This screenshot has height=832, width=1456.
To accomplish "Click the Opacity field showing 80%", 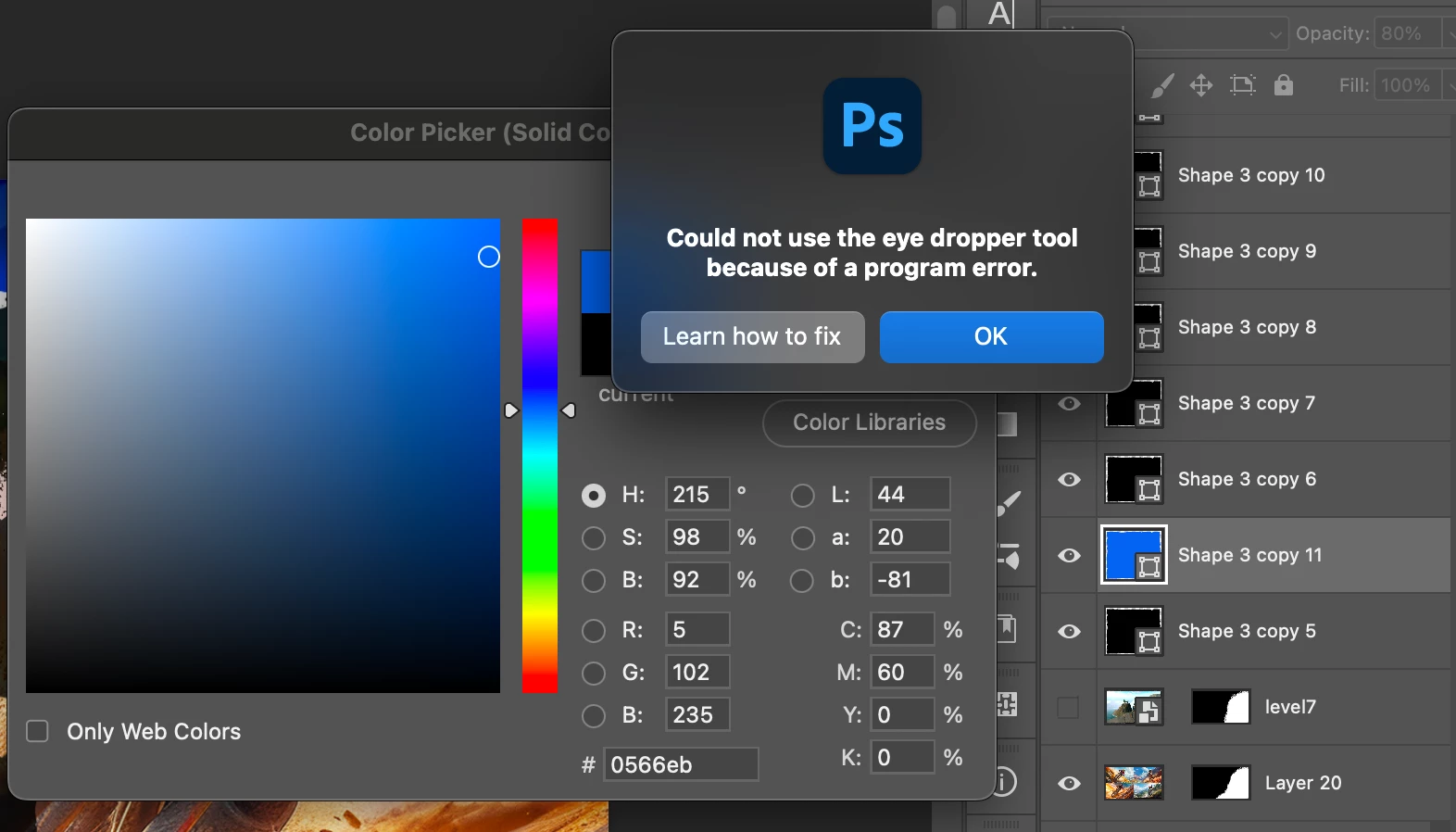I will [x=1408, y=33].
